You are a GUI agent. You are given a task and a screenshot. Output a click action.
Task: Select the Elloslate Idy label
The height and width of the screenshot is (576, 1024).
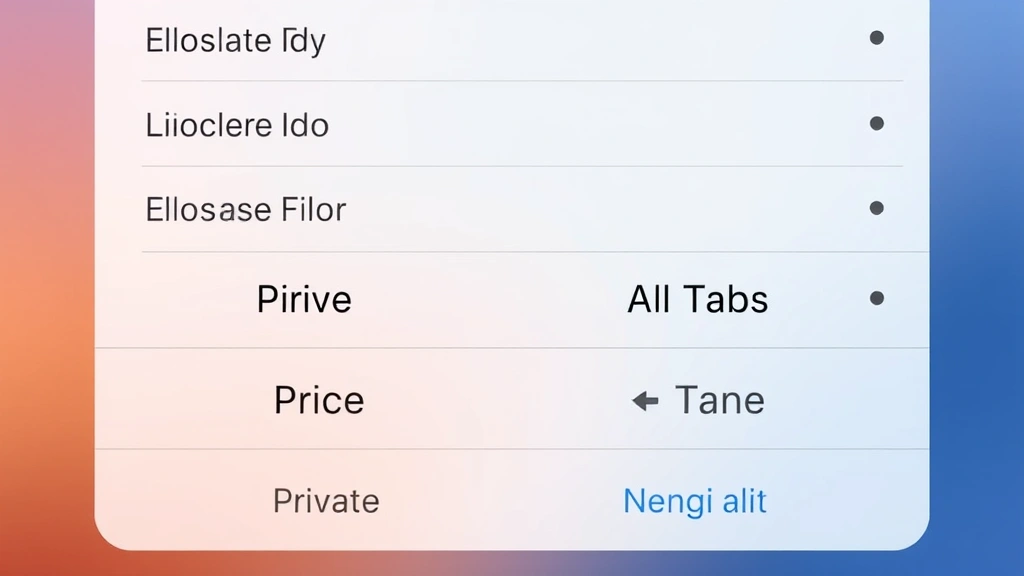(x=236, y=41)
